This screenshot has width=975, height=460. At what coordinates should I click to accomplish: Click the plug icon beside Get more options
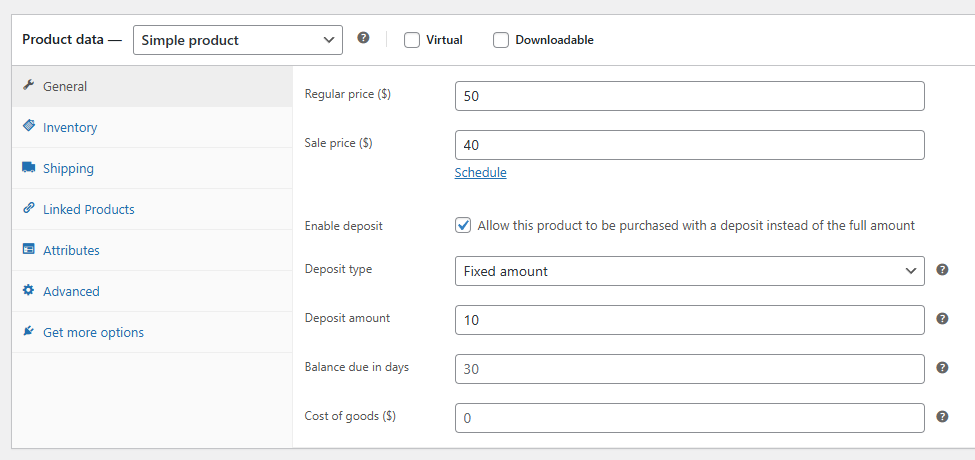28,331
